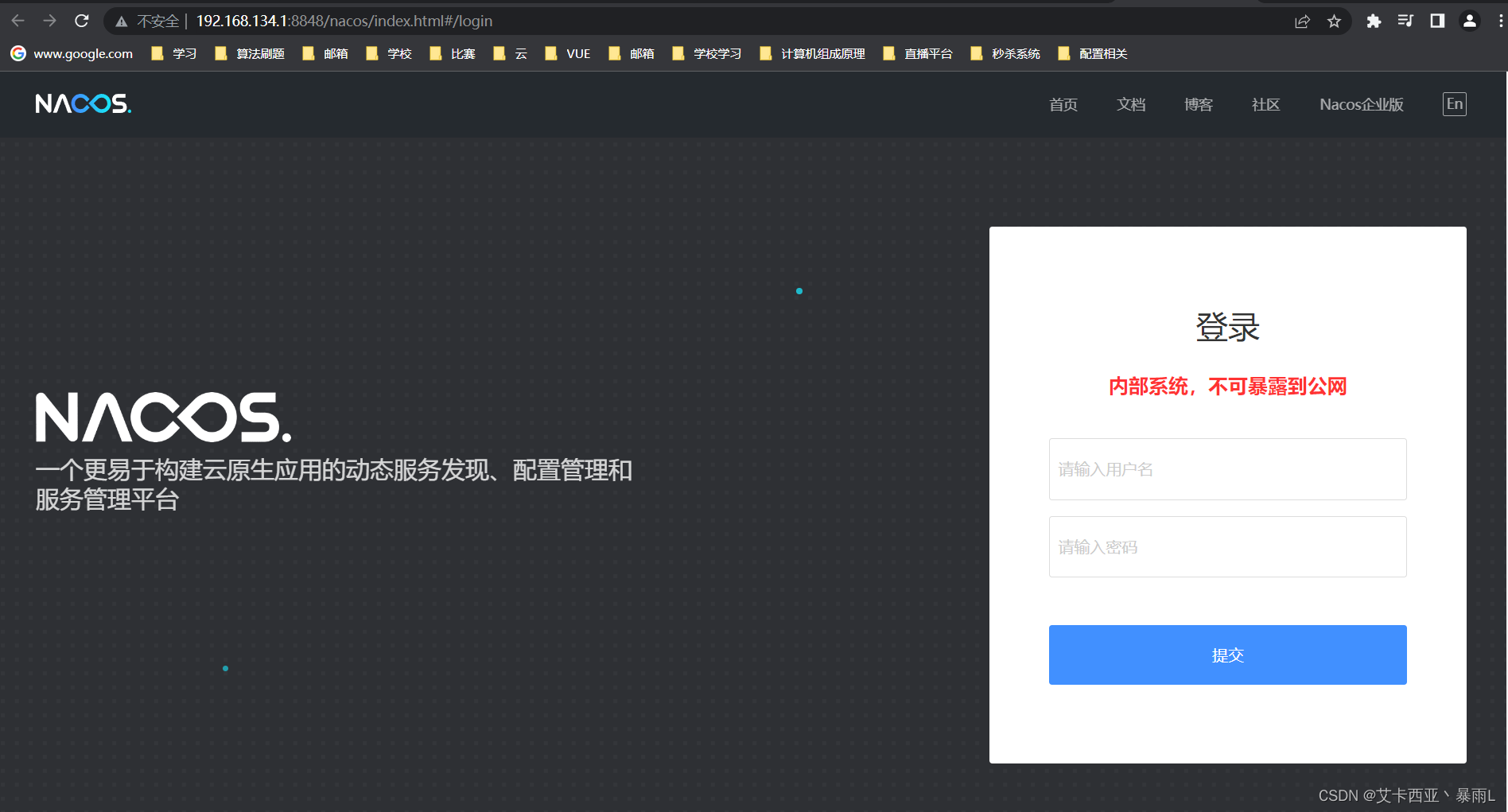Open the 计算机组成原理 bookmark folder
Viewport: 1508px width, 812px height.
(813, 53)
